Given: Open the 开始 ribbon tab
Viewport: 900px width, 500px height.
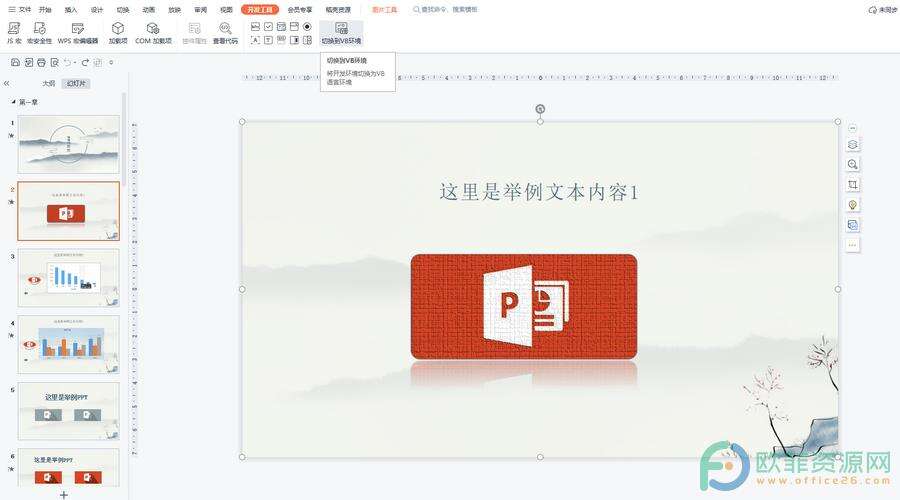Looking at the screenshot, I should pos(45,10).
